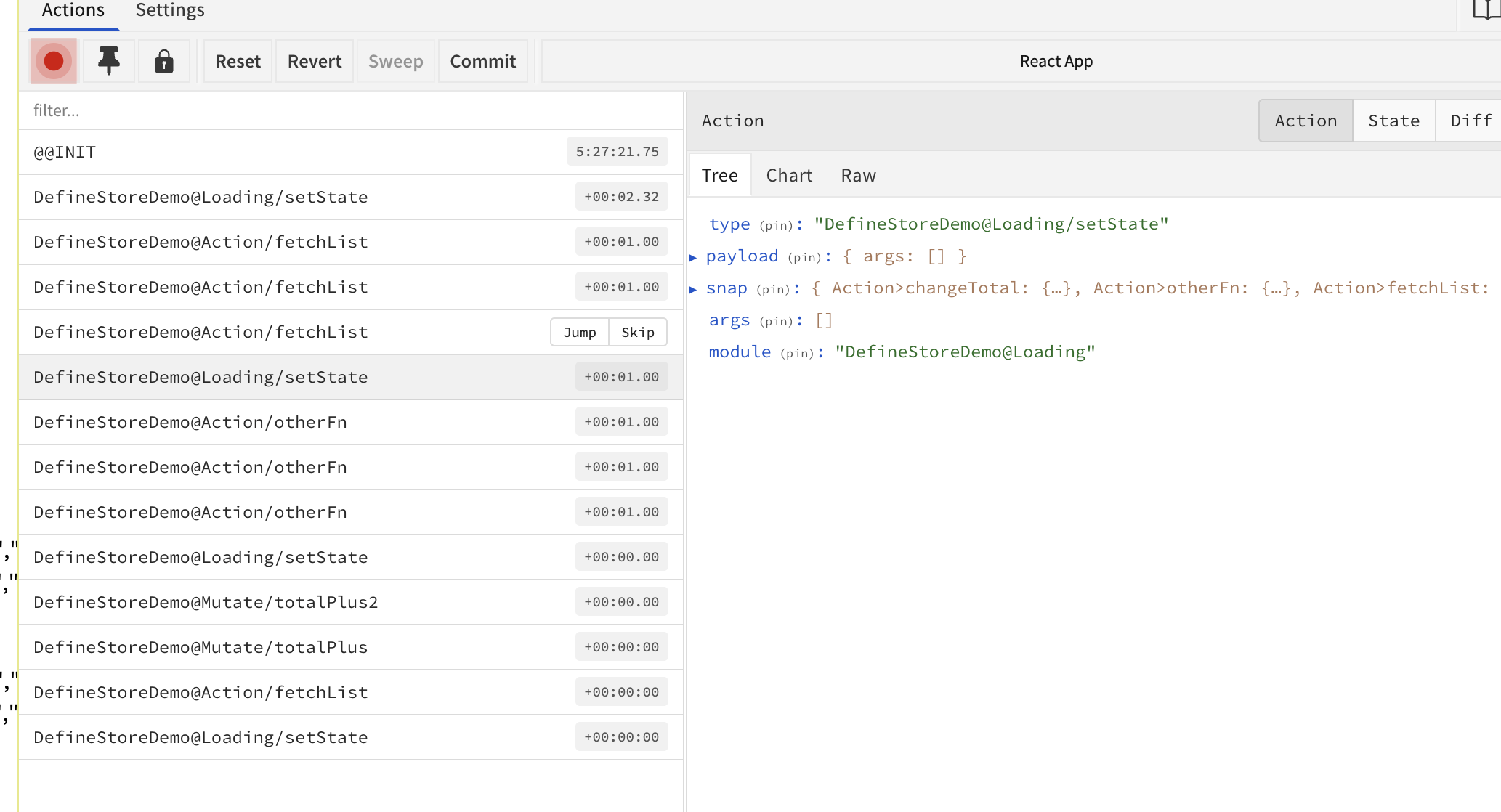The image size is (1501, 812).
Task: Focus the filter input field
Action: [349, 110]
